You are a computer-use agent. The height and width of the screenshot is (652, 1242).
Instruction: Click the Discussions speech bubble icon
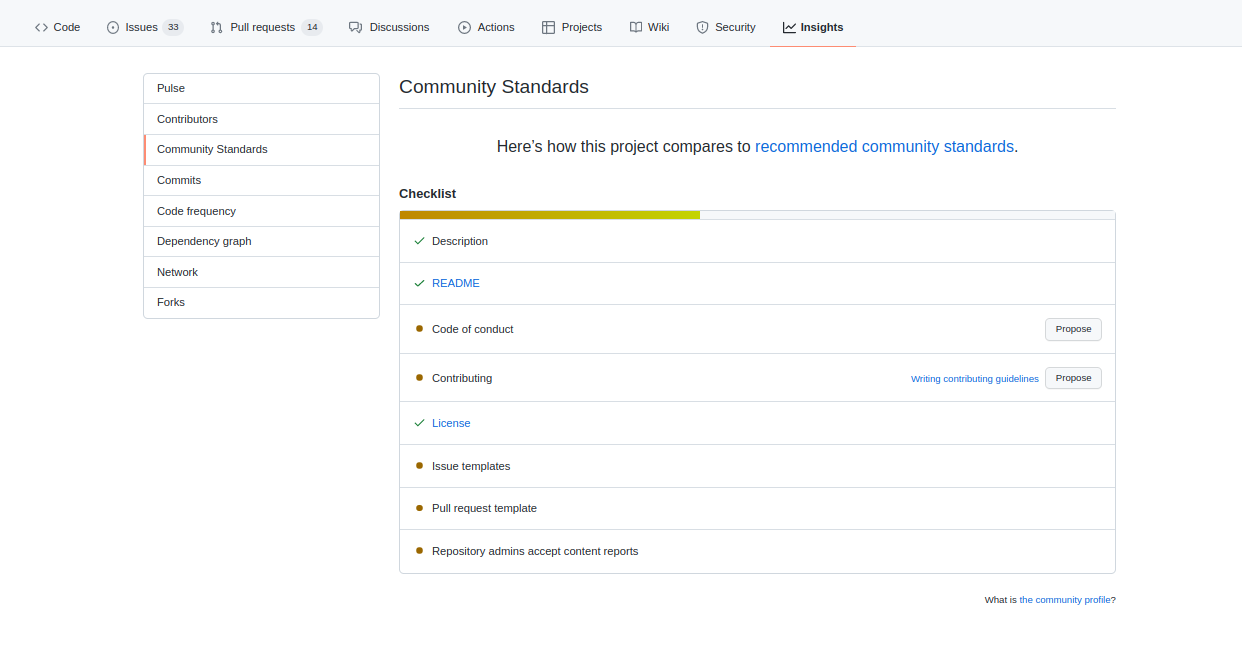[356, 27]
